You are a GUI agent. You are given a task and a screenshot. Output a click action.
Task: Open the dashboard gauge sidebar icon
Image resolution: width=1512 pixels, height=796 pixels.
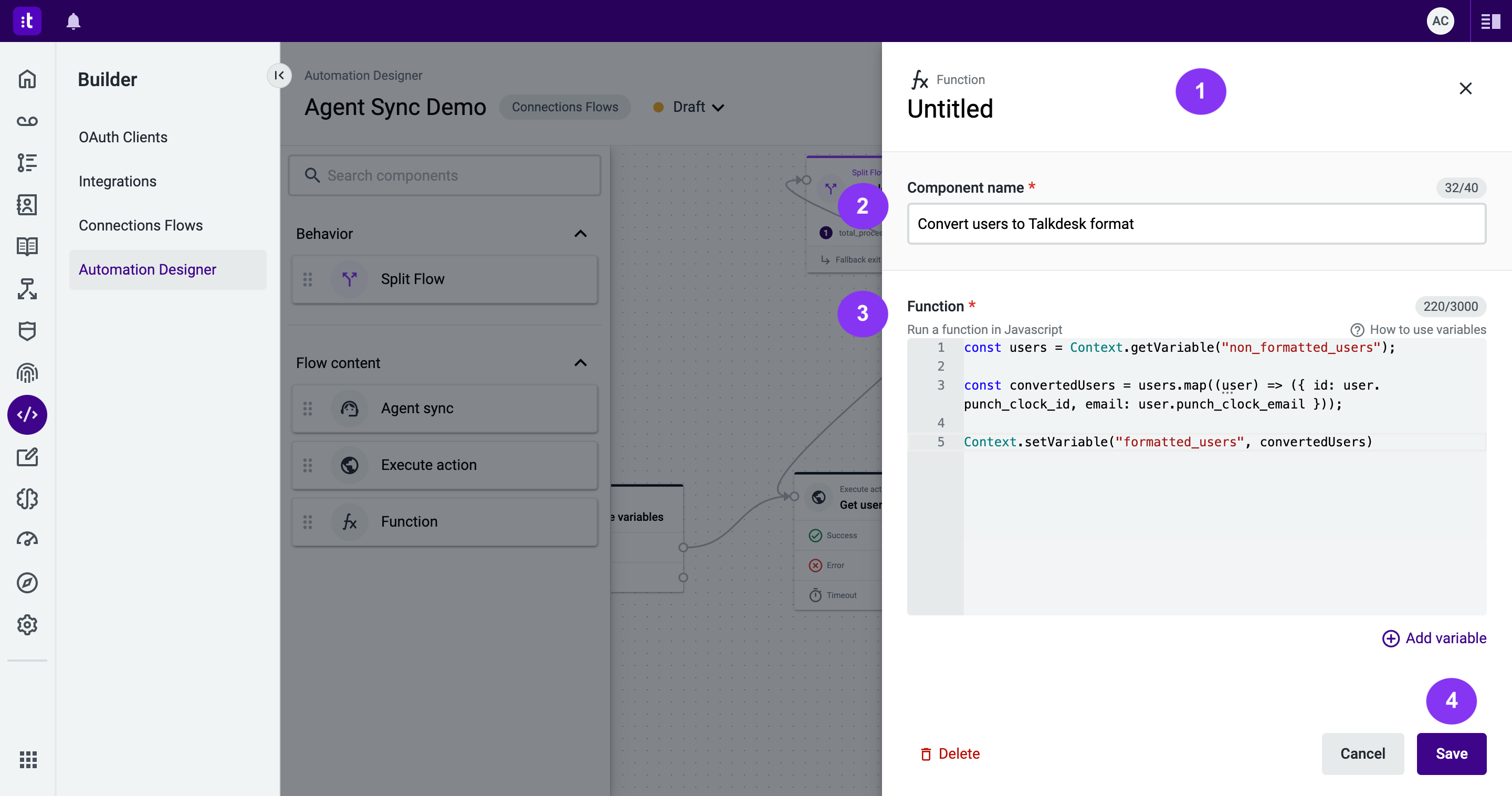click(27, 540)
